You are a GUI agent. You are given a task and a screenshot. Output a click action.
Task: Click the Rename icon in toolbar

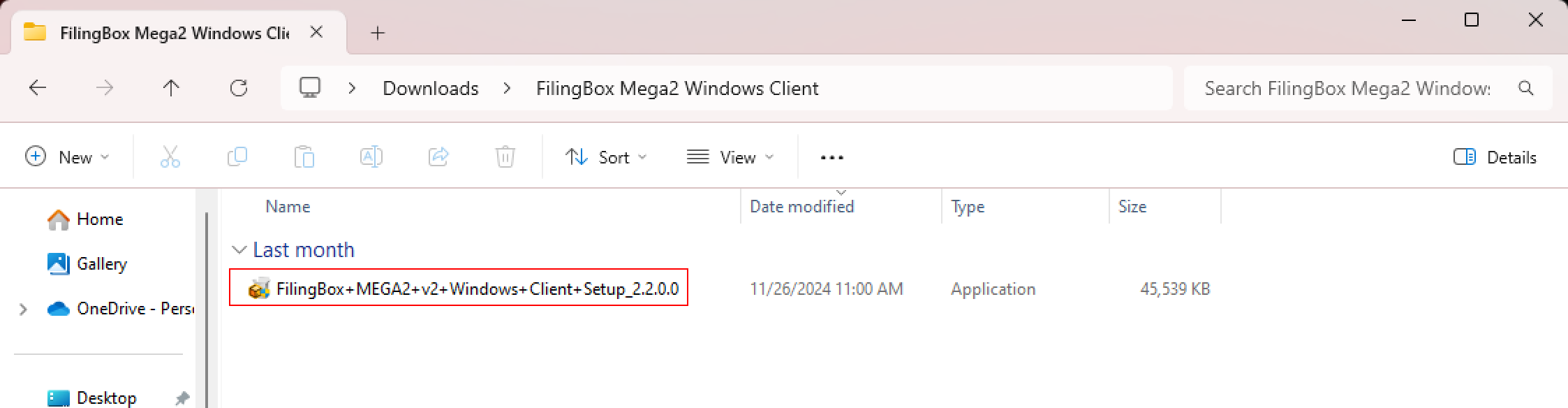371,157
